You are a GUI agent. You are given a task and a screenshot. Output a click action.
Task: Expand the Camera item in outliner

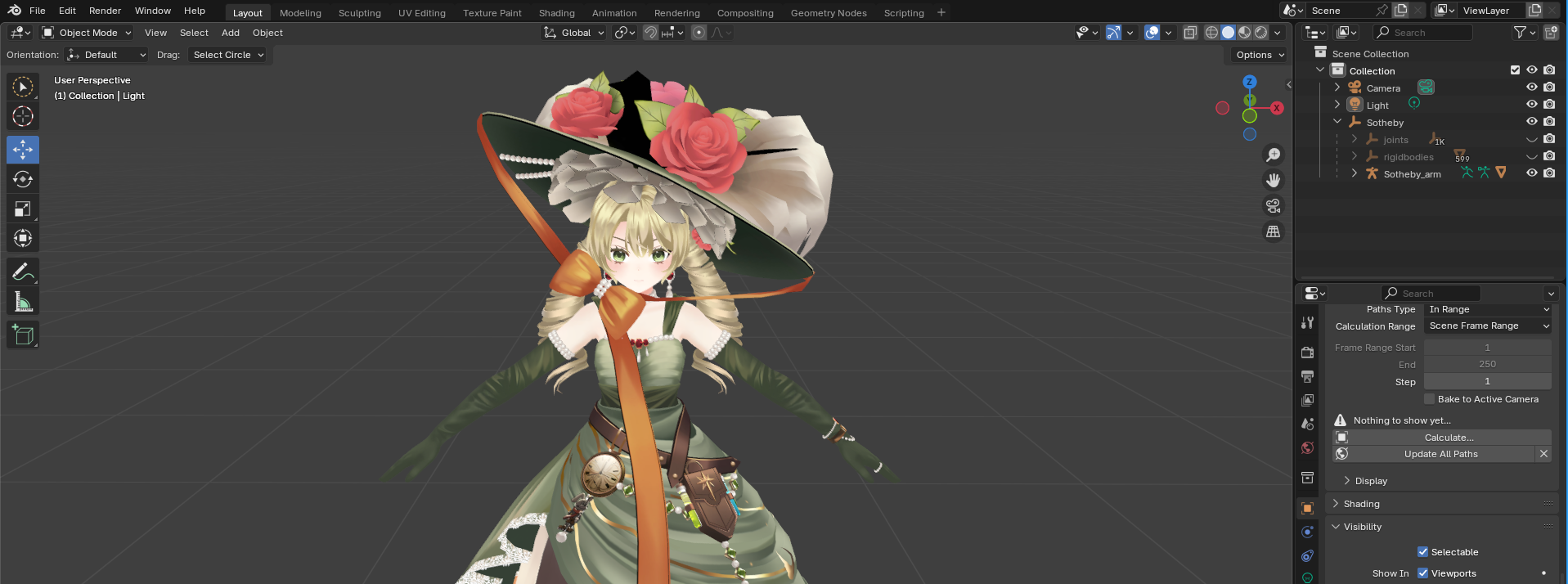(1337, 88)
